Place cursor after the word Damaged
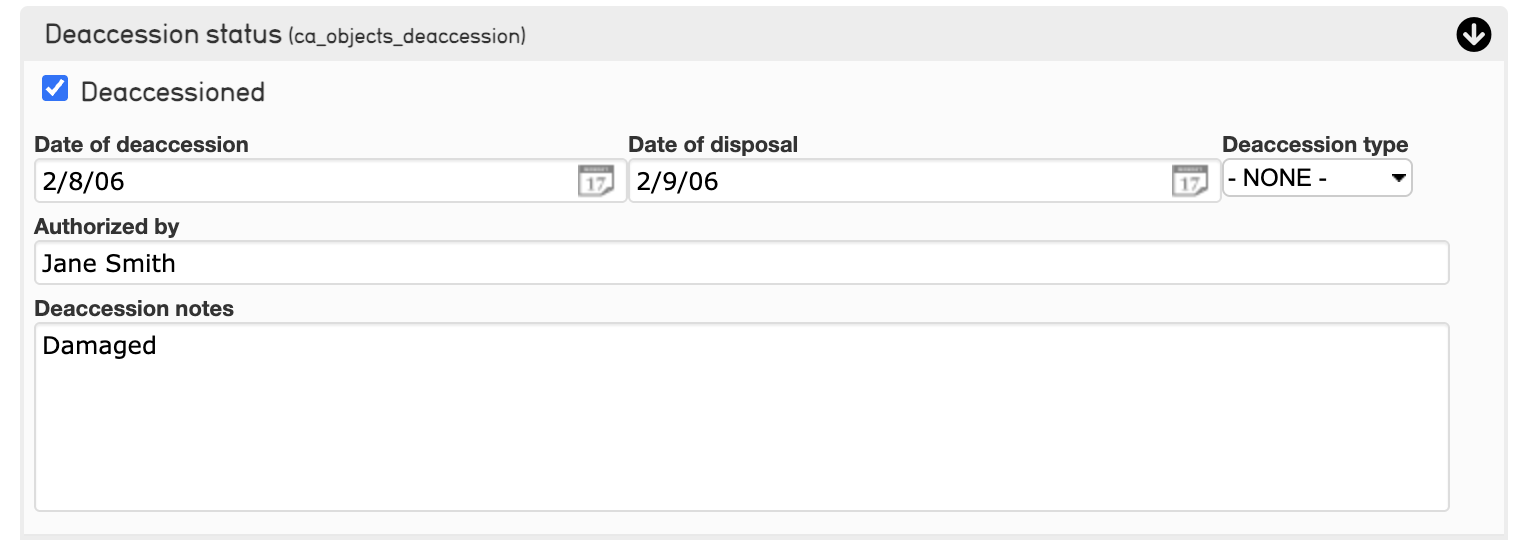Image resolution: width=1522 pixels, height=556 pixels. 159,346
